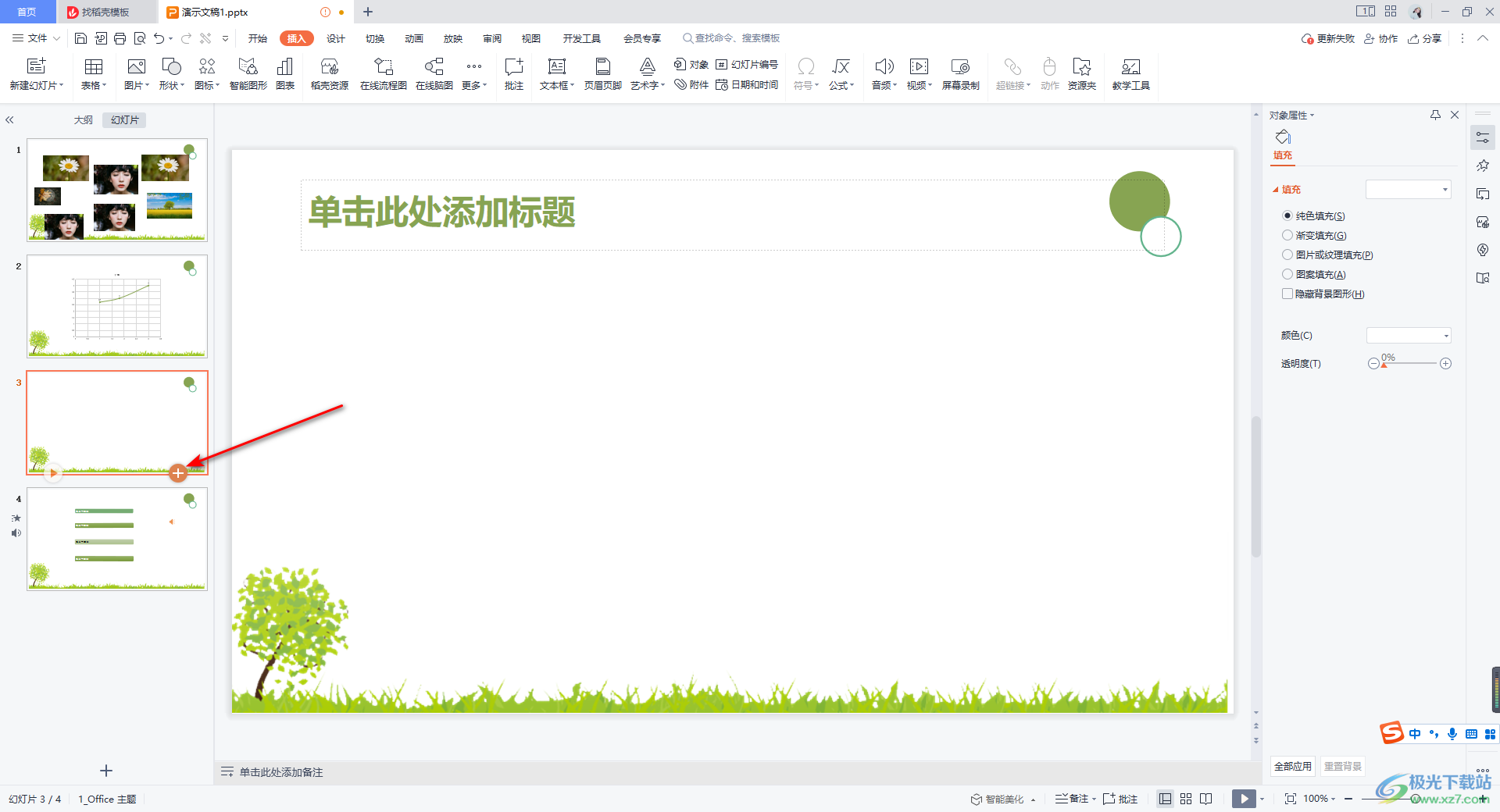Switch to slide sorter view
The image size is (1500, 812).
click(x=1186, y=799)
